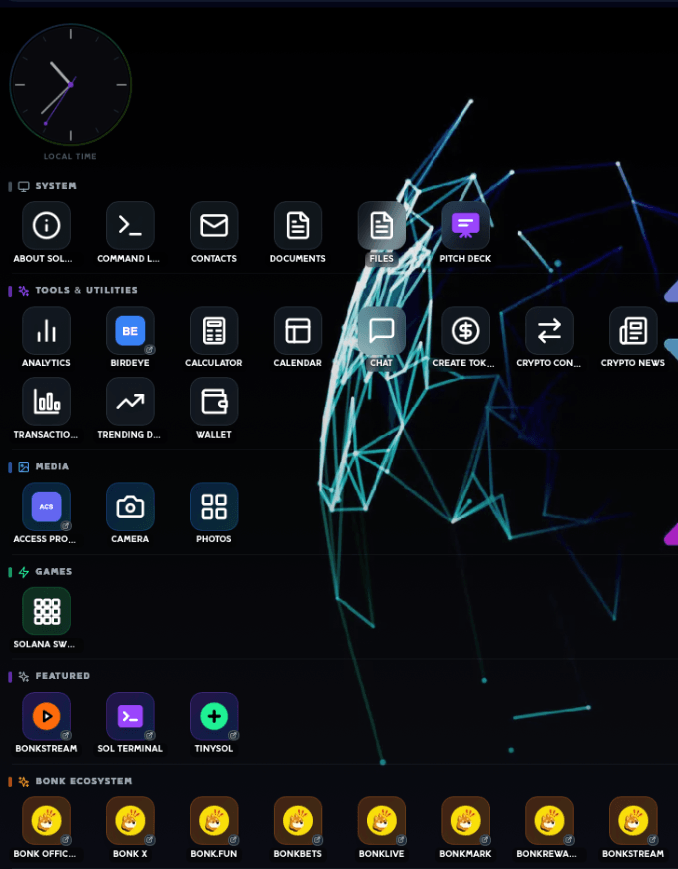Launch the Solana Sweeper game icon
Image resolution: width=678 pixels, height=869 pixels.
pyautogui.click(x=47, y=611)
